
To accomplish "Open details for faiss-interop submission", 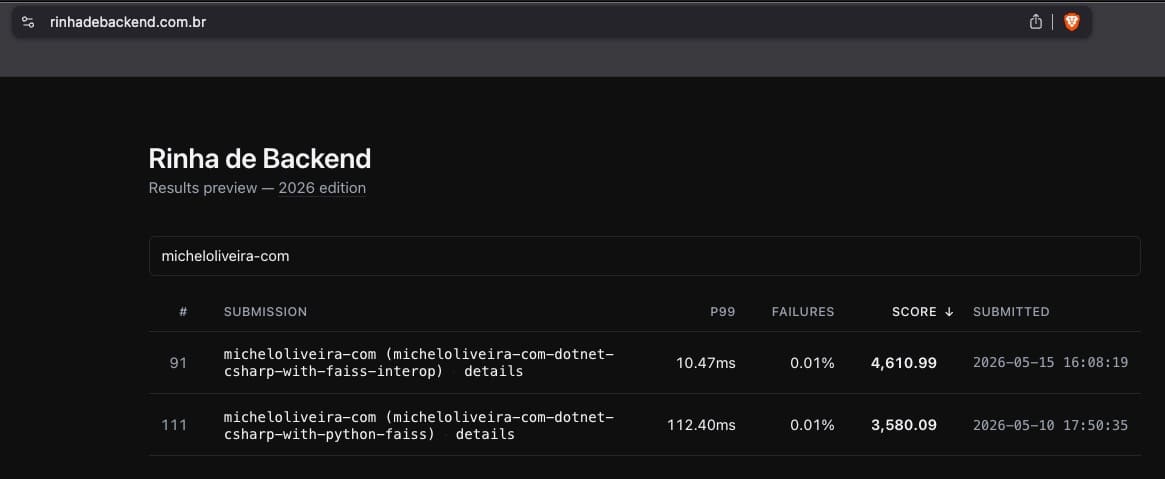I will tap(493, 371).
